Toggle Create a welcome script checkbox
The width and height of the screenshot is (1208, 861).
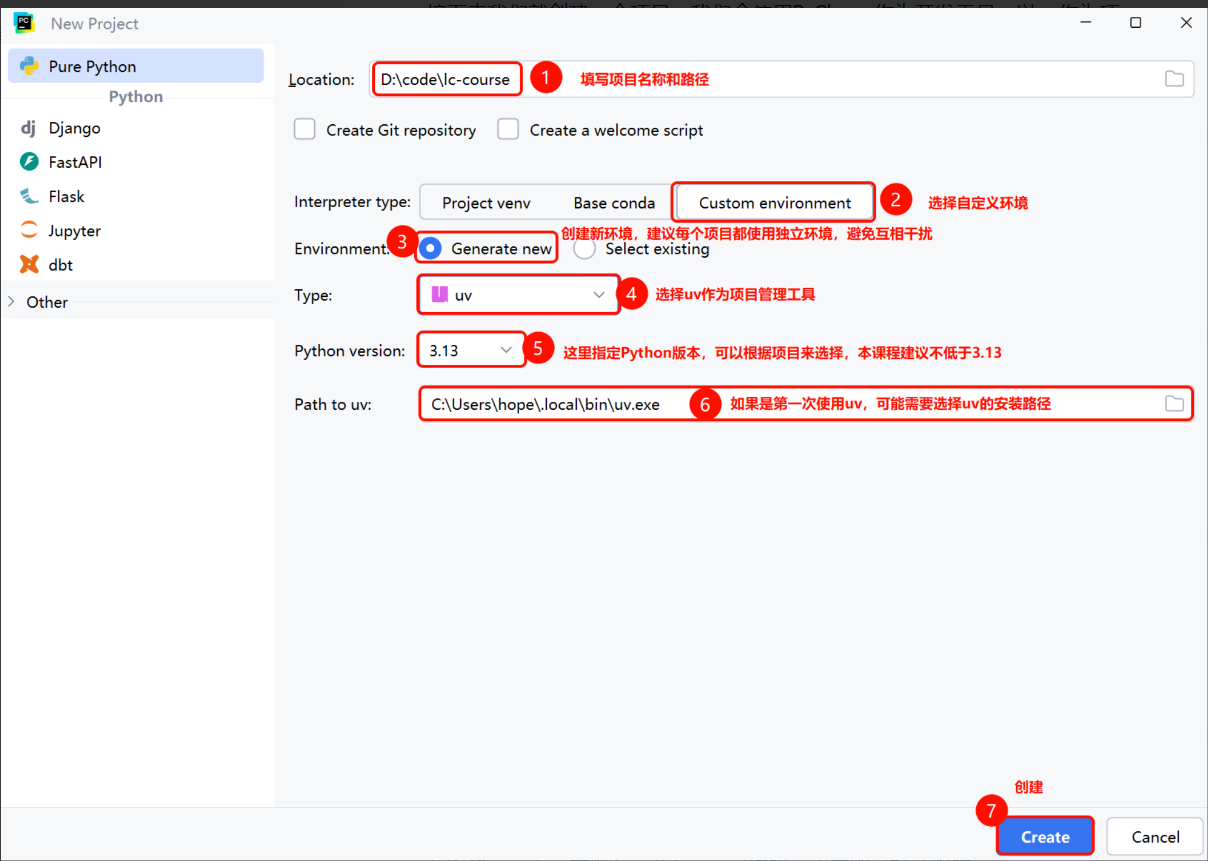(x=508, y=129)
